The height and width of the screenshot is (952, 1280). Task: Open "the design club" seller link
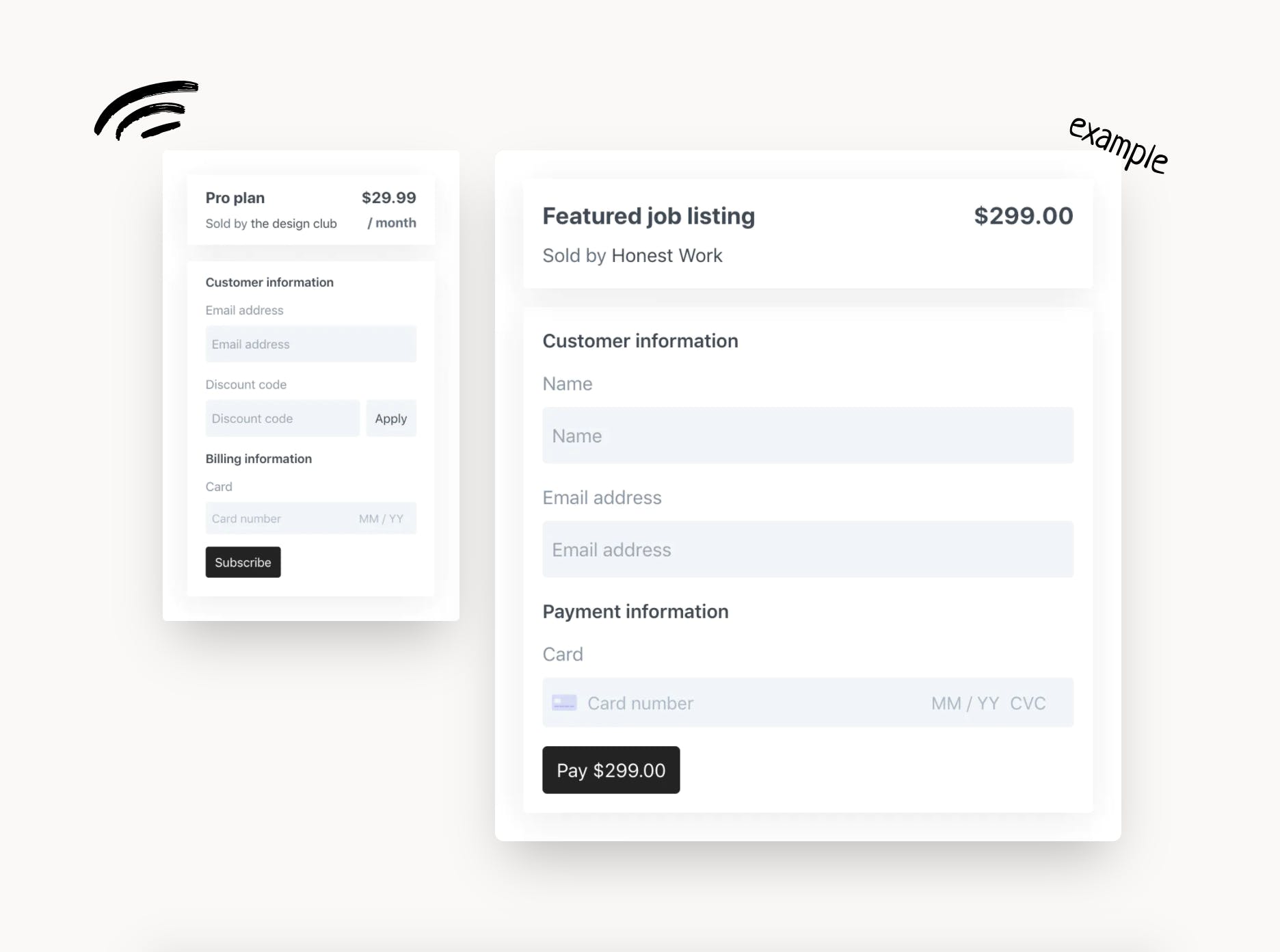[293, 224]
